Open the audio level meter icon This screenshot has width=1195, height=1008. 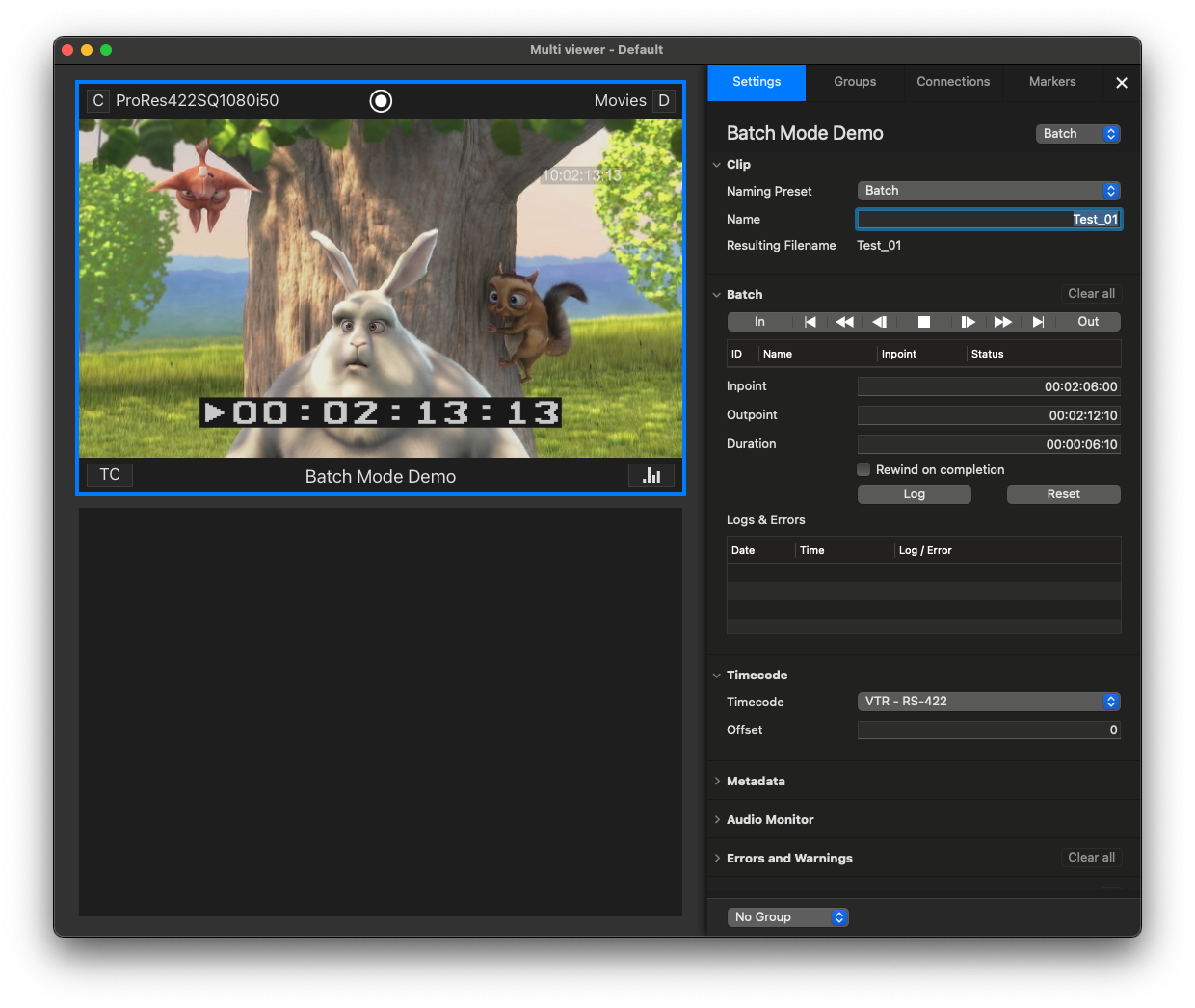coord(651,475)
